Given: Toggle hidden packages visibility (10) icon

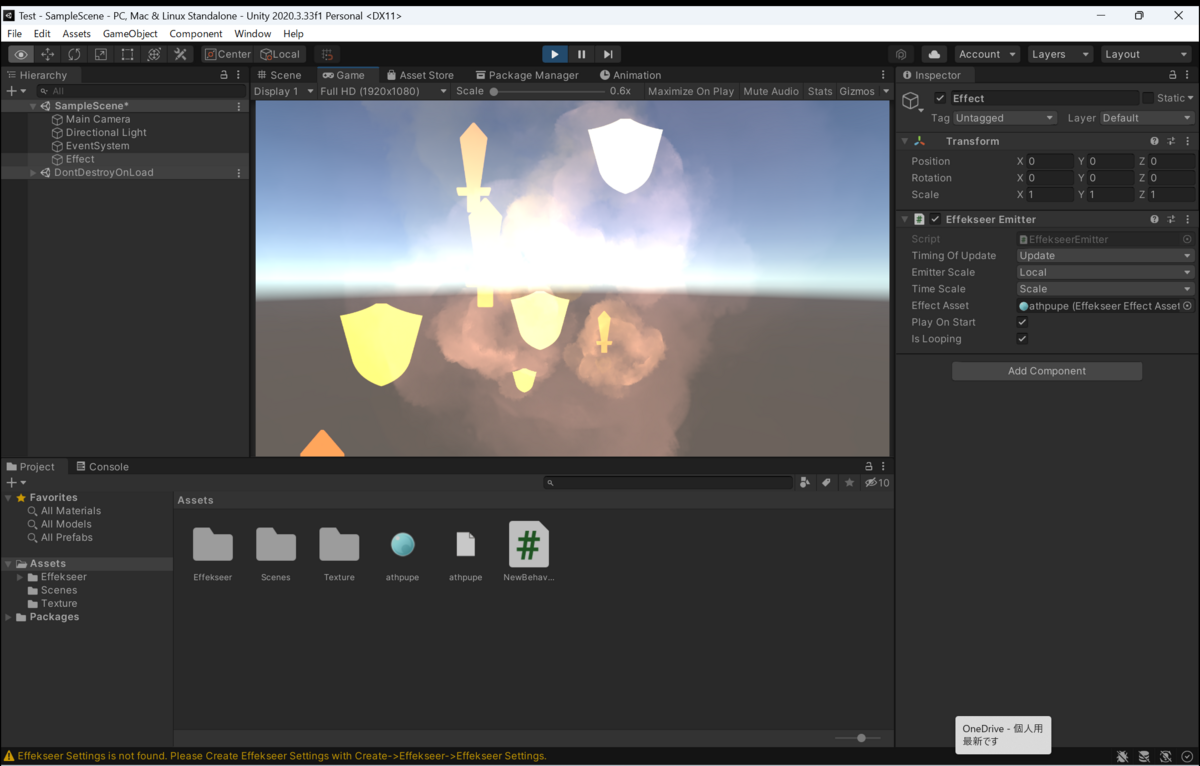Looking at the screenshot, I should [877, 482].
